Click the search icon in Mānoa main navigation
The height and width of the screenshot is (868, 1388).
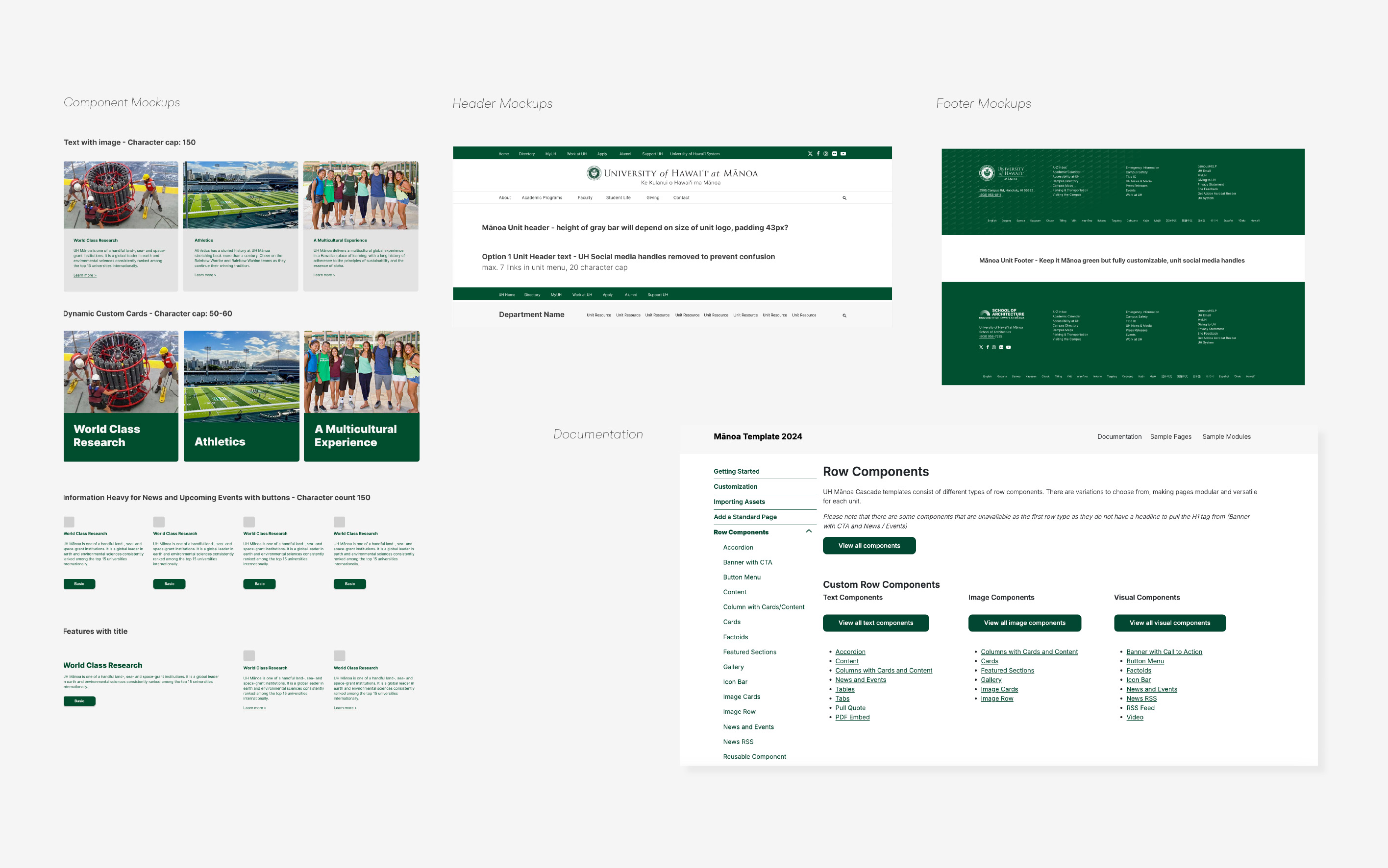[844, 198]
